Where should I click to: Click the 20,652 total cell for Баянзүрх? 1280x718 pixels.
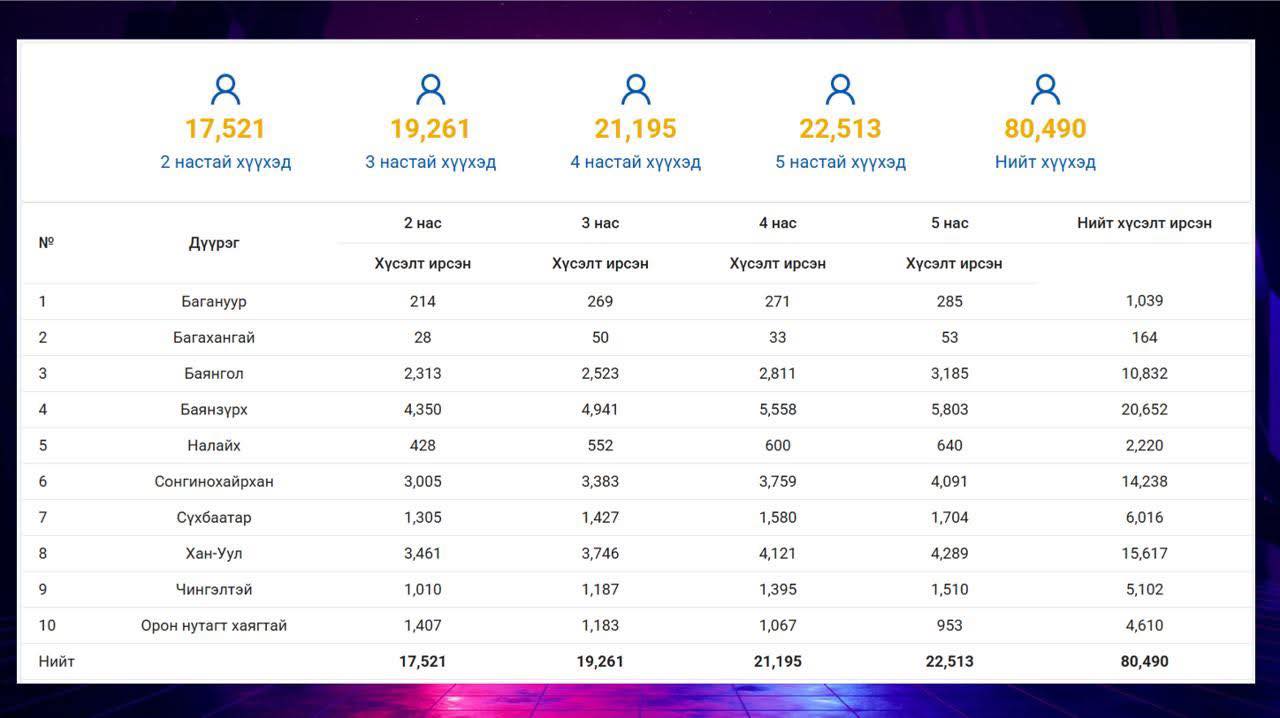(1144, 409)
